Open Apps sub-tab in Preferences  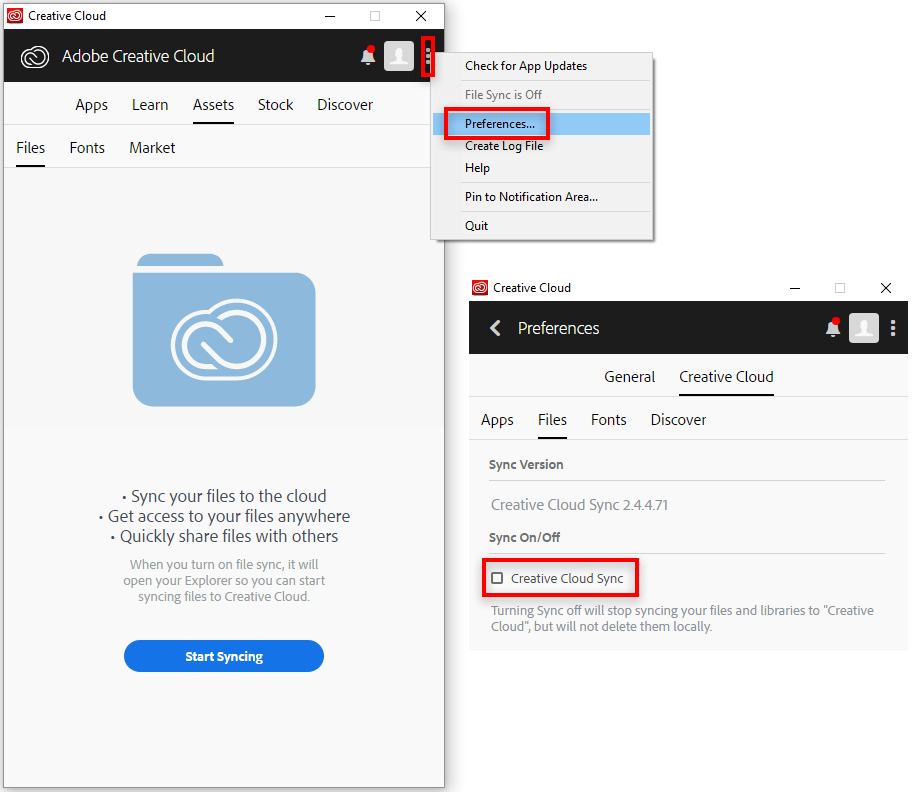click(498, 420)
